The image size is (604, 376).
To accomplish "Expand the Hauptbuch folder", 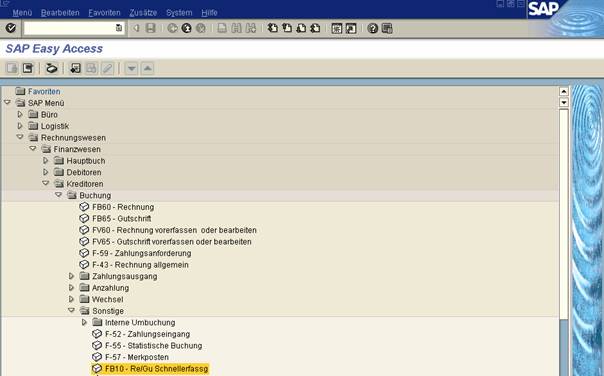I will point(46,160).
